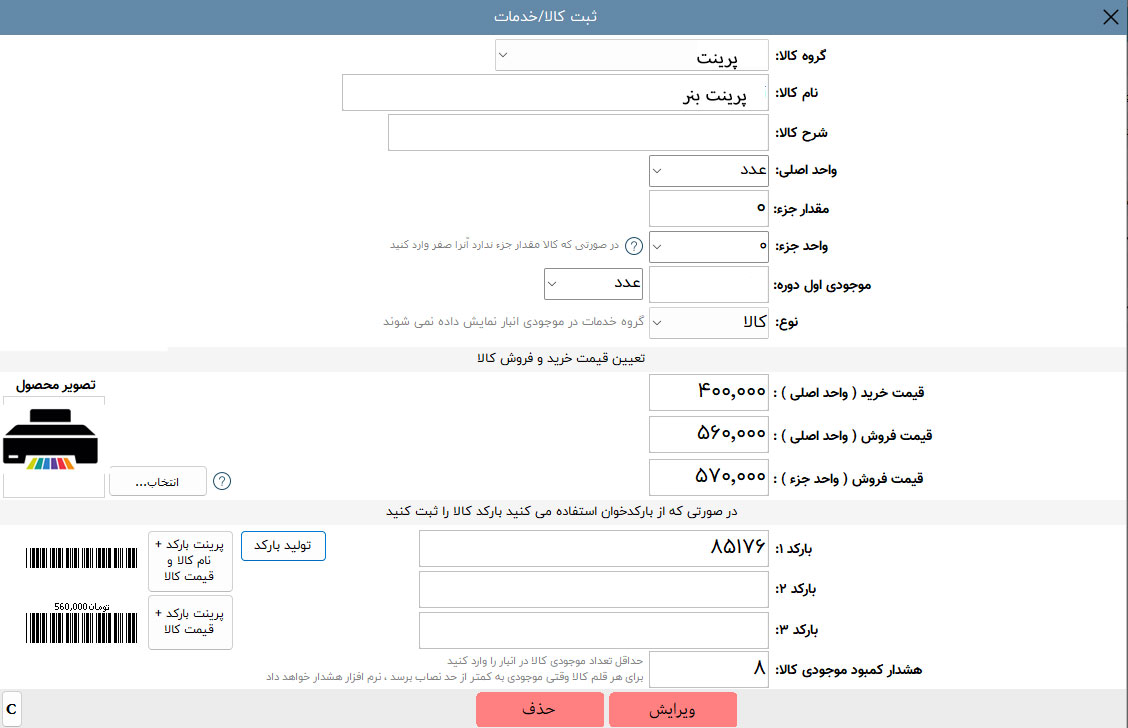The height and width of the screenshot is (728, 1128).
Task: Click the ویرایش button
Action: 673,709
